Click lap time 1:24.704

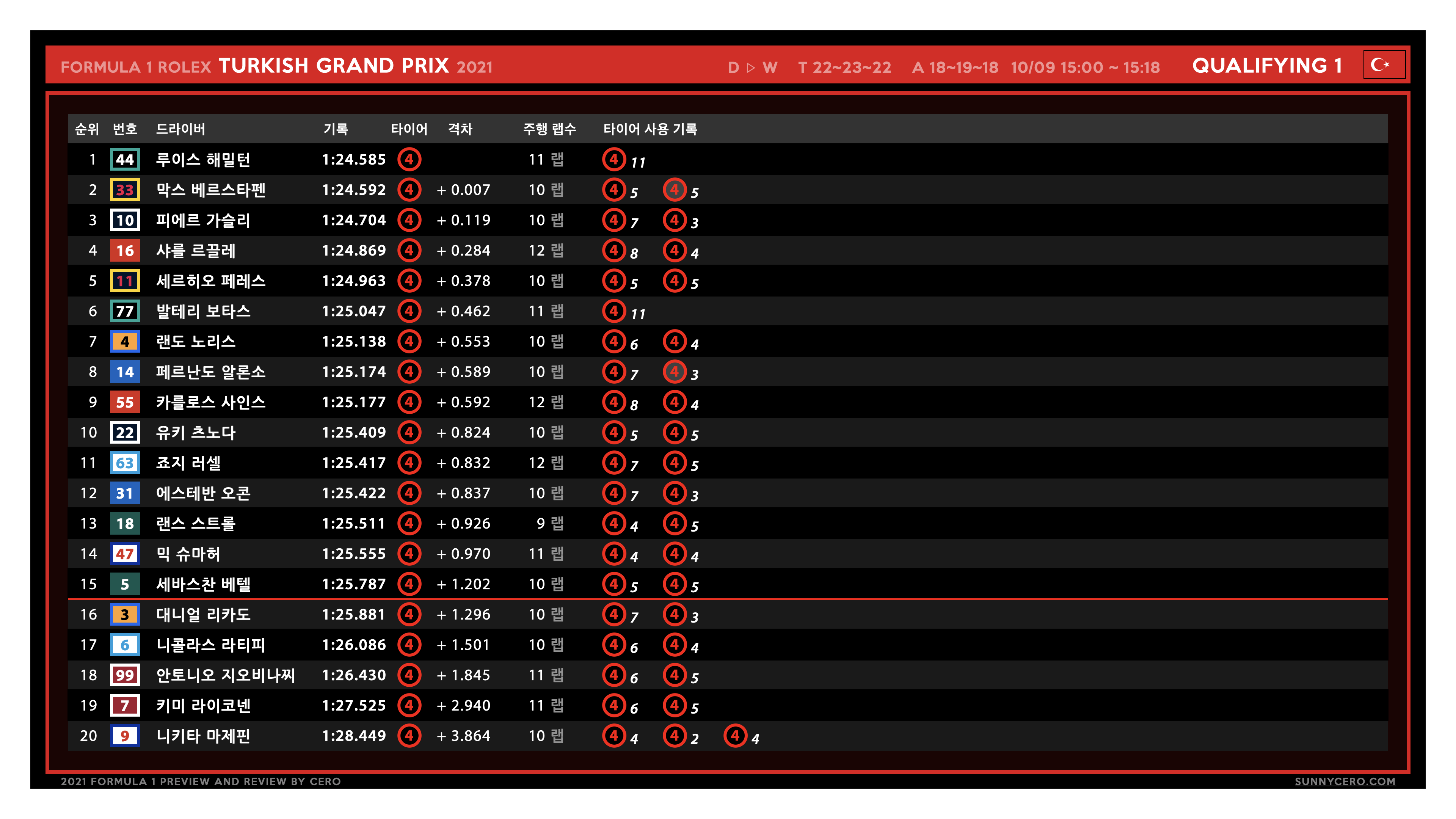[354, 220]
